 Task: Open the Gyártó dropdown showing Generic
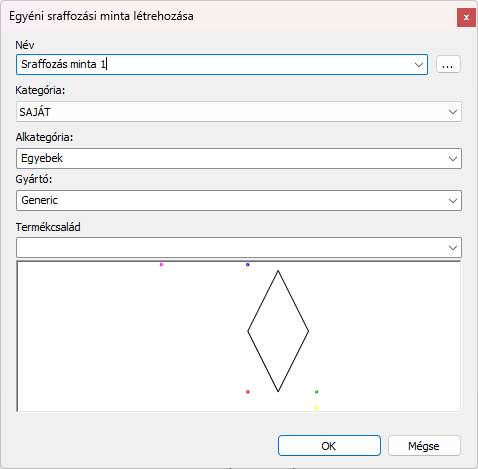(239, 200)
